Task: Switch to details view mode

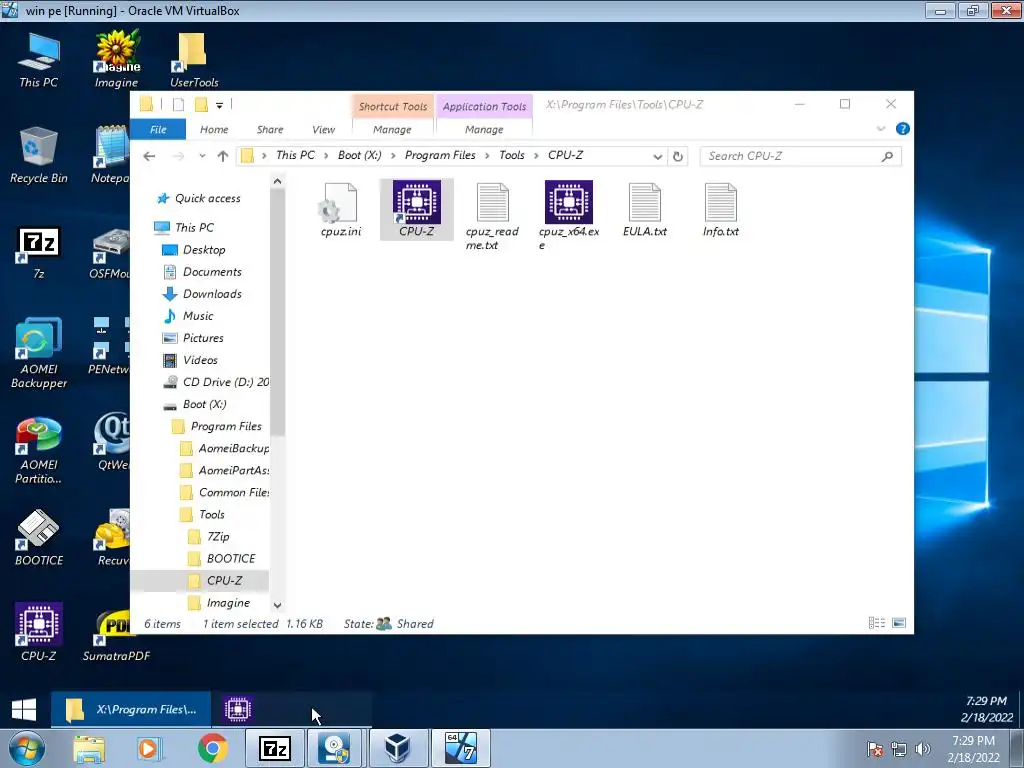Action: pyautogui.click(x=877, y=623)
